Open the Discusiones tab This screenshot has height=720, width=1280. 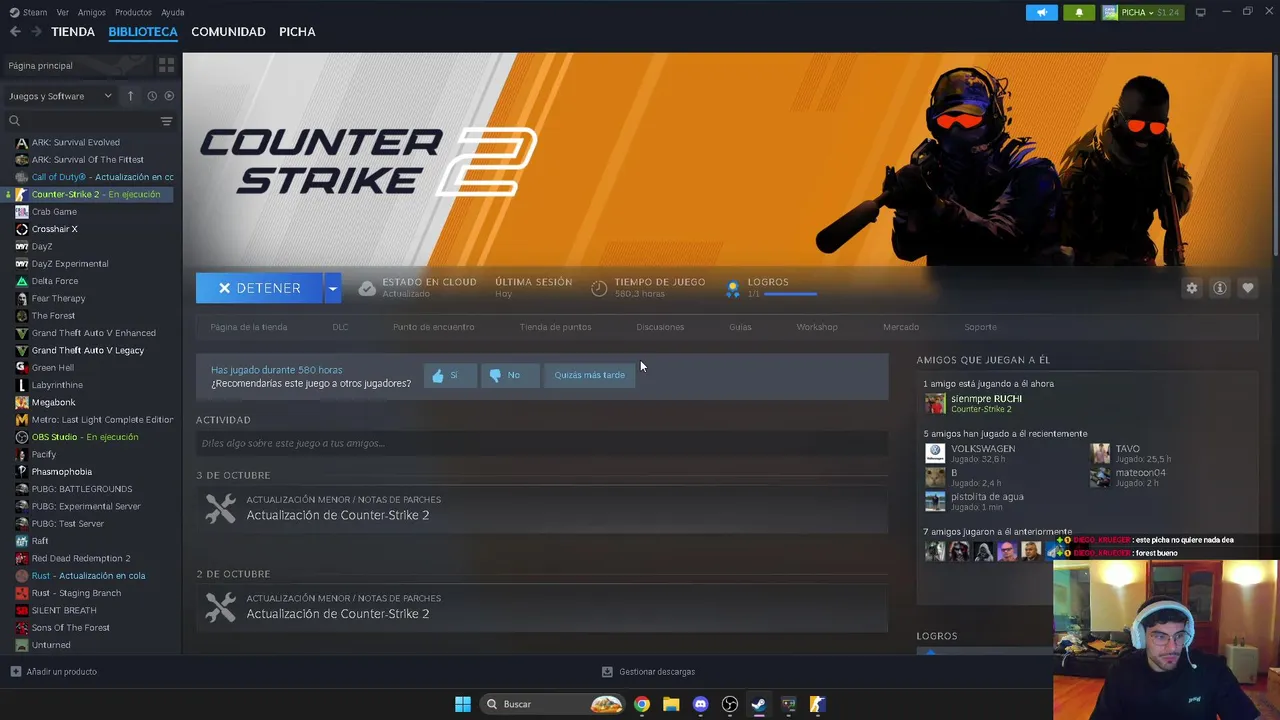[660, 327]
